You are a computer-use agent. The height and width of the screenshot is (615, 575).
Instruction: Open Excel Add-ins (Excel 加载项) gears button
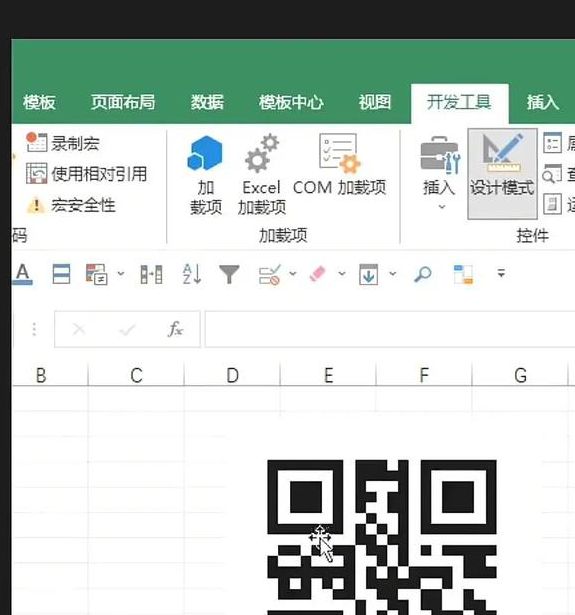[262, 175]
